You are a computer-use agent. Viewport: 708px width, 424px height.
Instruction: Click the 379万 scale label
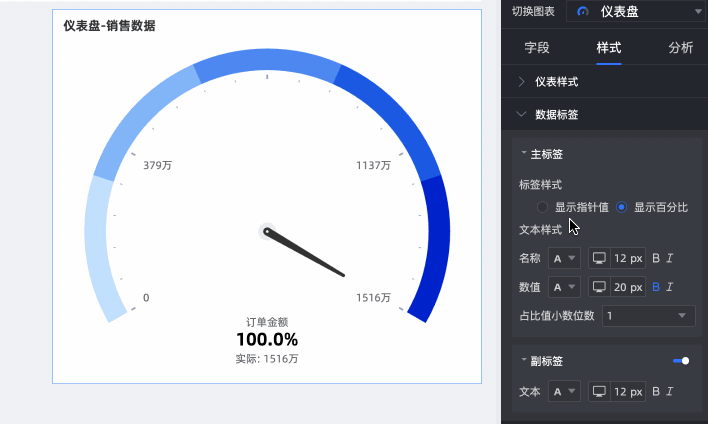158,165
